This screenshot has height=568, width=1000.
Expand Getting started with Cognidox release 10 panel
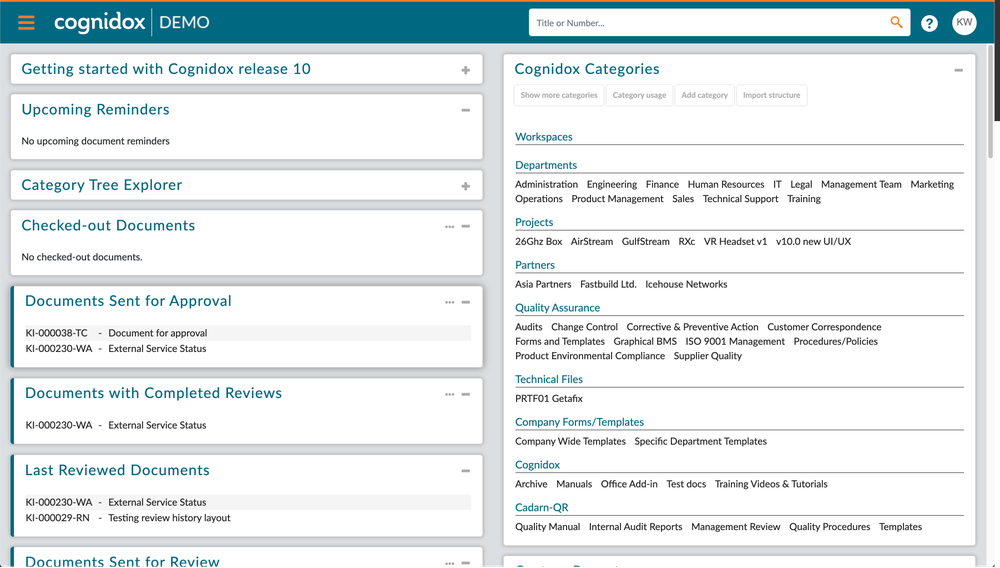coord(466,70)
